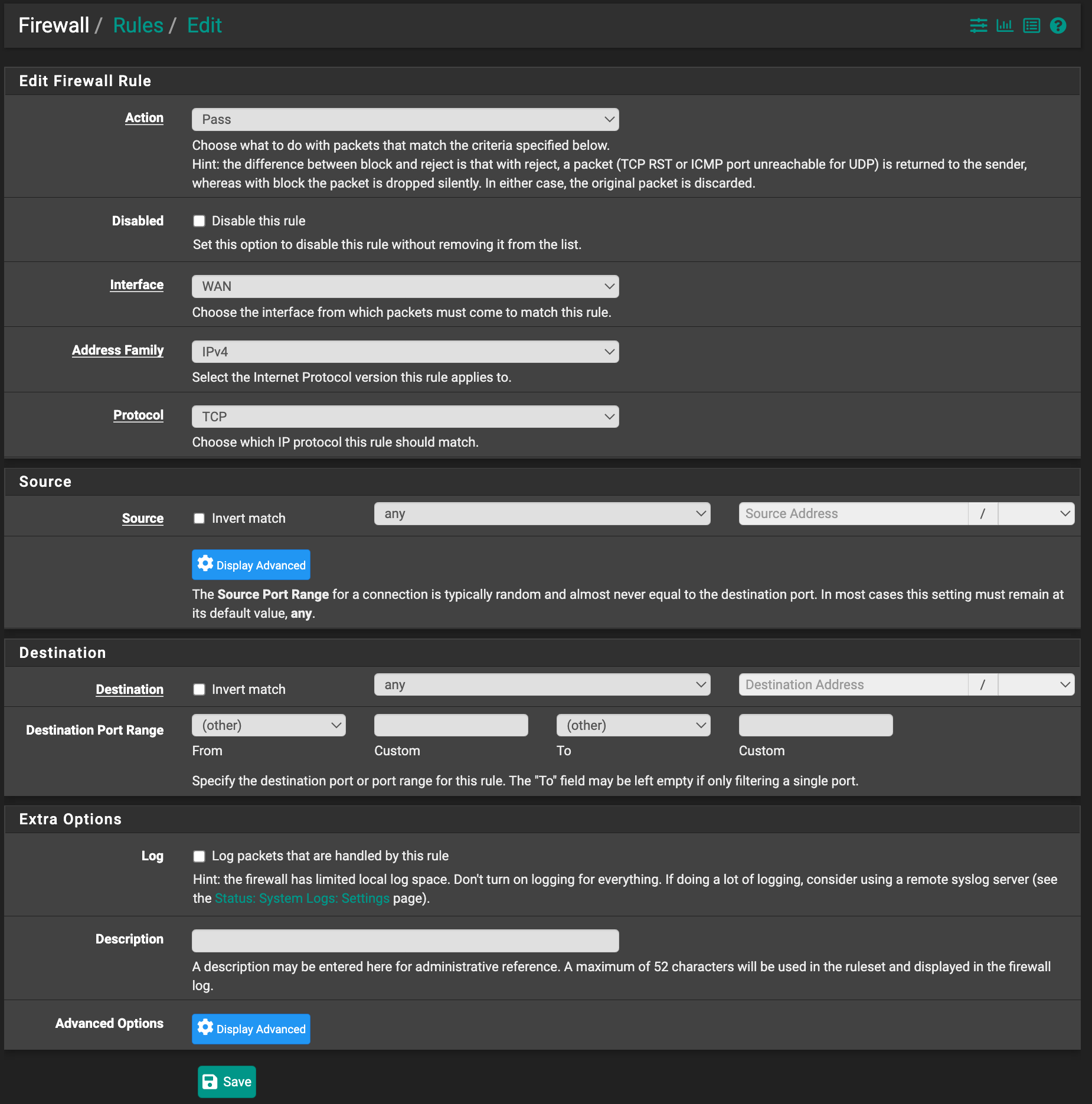1092x1104 pixels.
Task: Click inside the Description text field
Action: [405, 940]
